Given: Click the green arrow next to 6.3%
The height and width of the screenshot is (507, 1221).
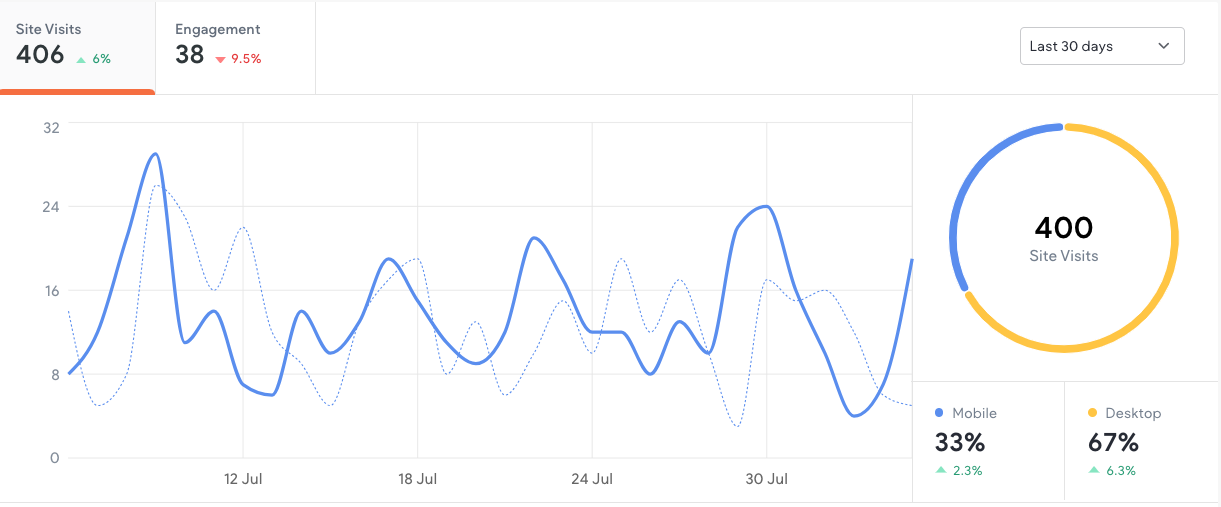Looking at the screenshot, I should (1093, 470).
